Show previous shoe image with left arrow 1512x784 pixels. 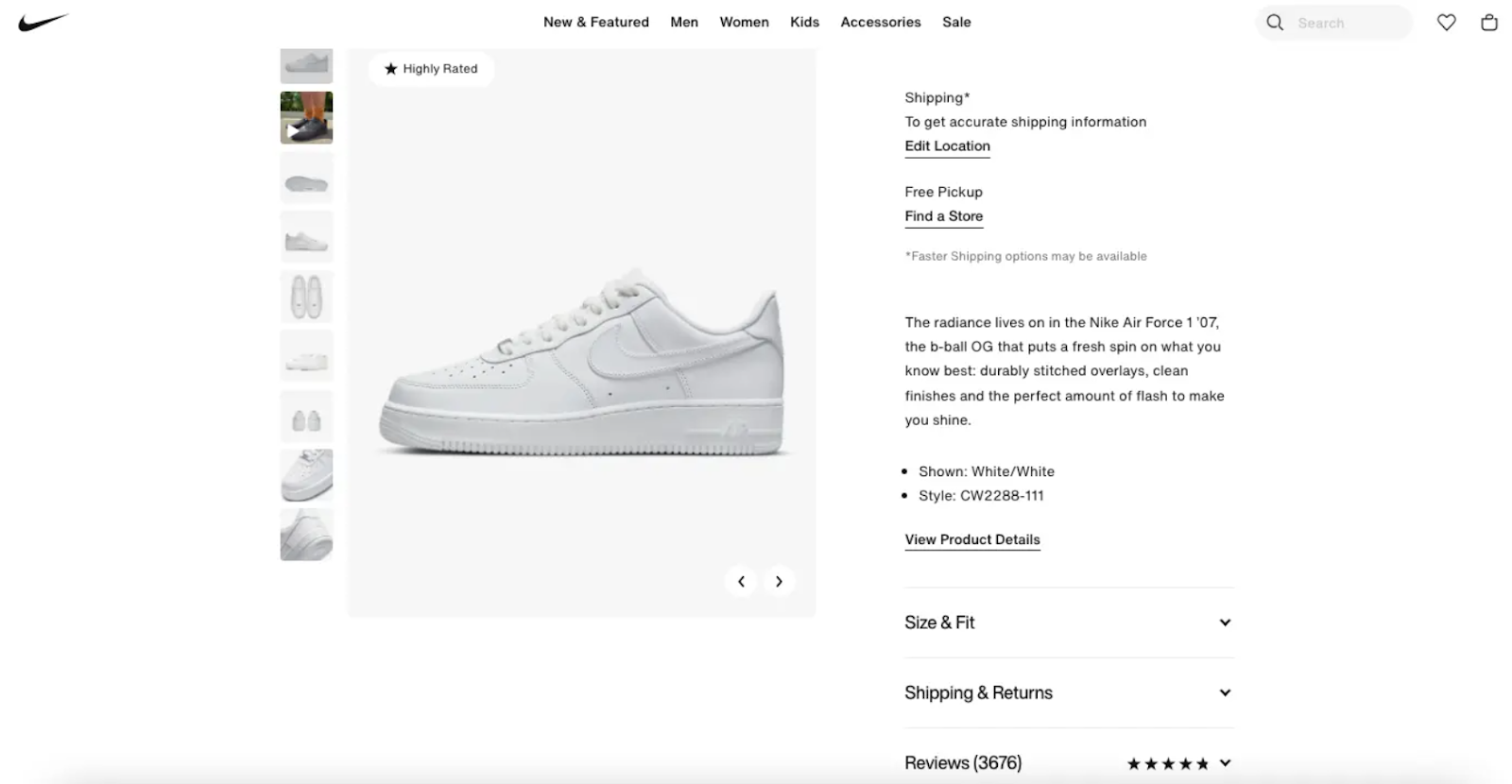click(x=741, y=582)
